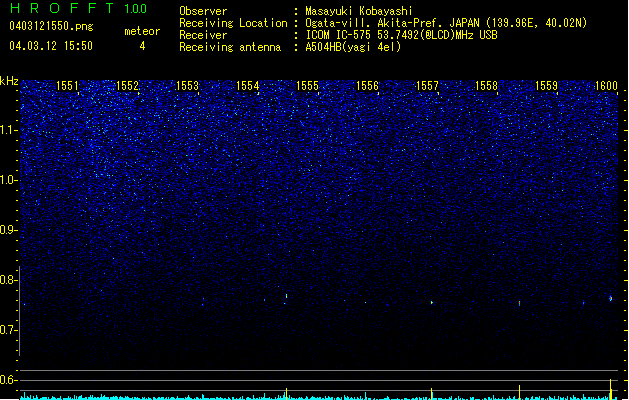Click the 0.8 frequency axis label
This screenshot has width=629, height=400.
coord(9,280)
